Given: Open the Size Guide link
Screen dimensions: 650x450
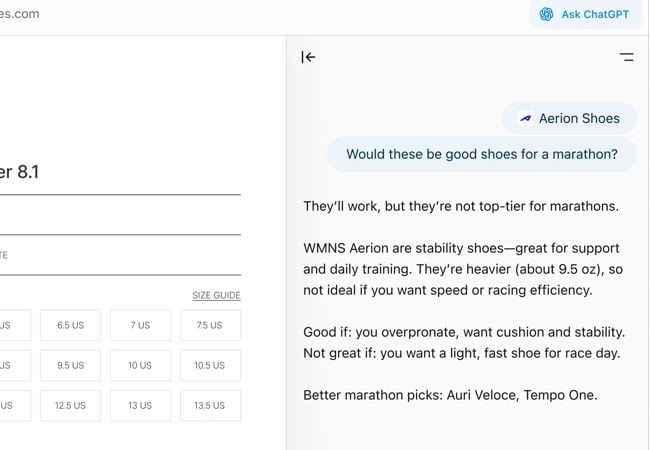Looking at the screenshot, I should point(216,295).
